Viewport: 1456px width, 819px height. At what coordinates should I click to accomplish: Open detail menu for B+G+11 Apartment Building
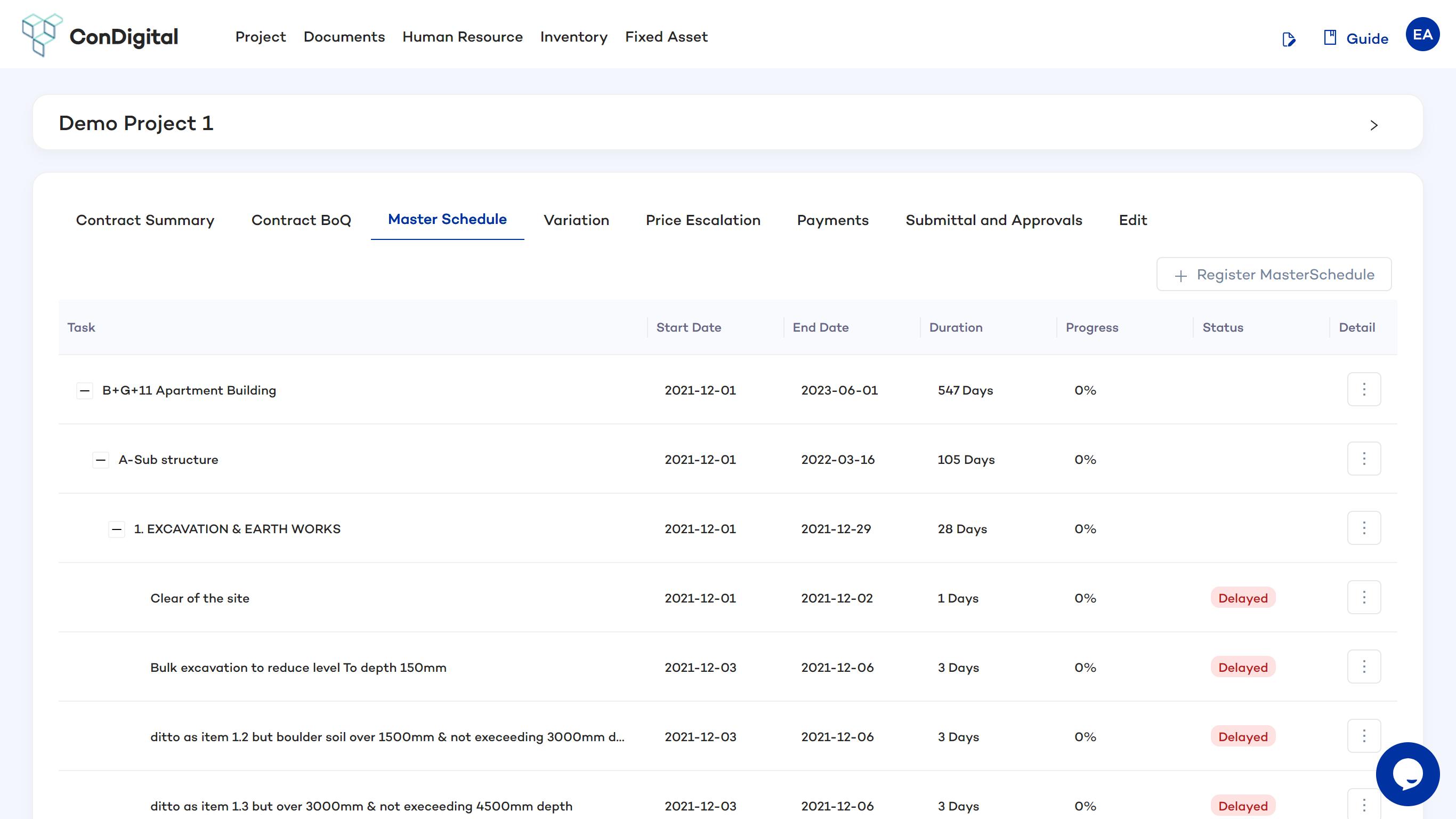point(1363,390)
